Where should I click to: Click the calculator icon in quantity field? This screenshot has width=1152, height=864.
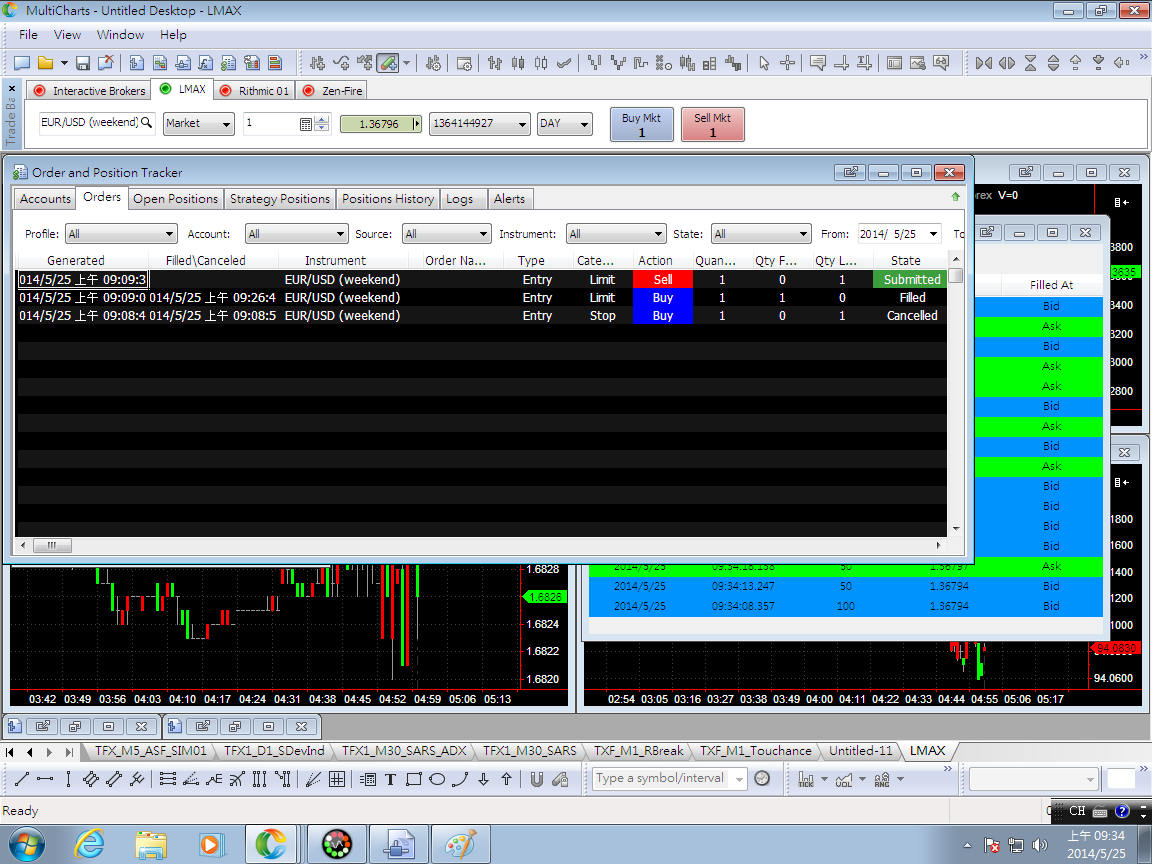(306, 124)
